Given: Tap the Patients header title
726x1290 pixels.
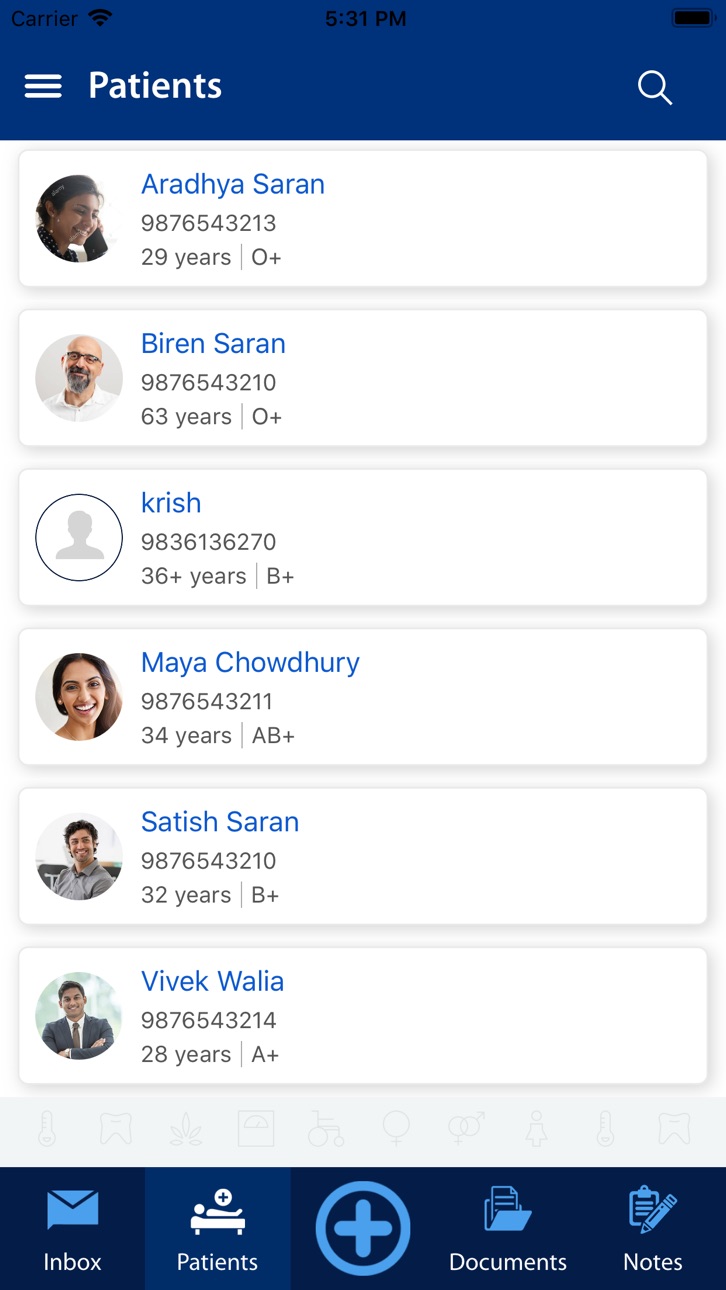Looking at the screenshot, I should (x=155, y=86).
